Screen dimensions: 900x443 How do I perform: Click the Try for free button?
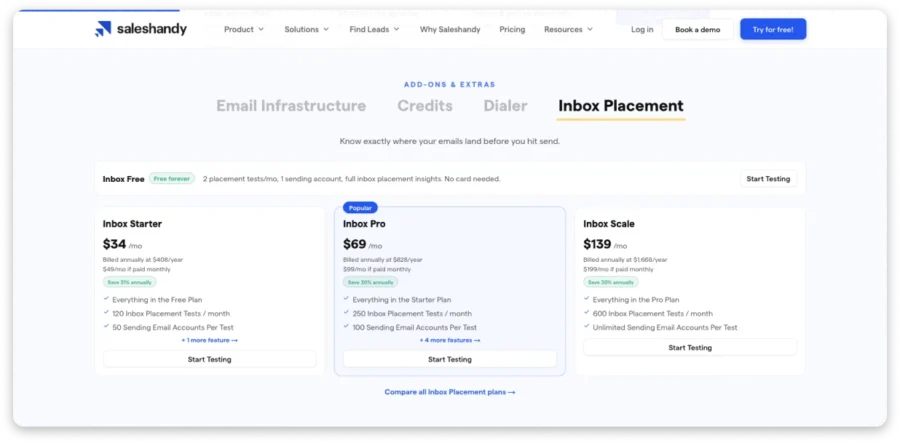773,29
